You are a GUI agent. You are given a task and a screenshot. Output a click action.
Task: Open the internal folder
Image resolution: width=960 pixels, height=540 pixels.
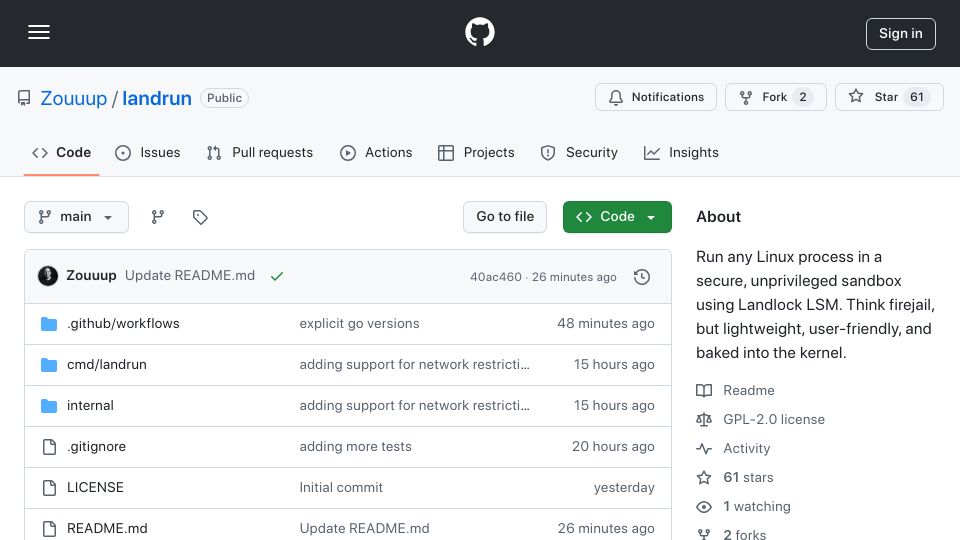90,405
